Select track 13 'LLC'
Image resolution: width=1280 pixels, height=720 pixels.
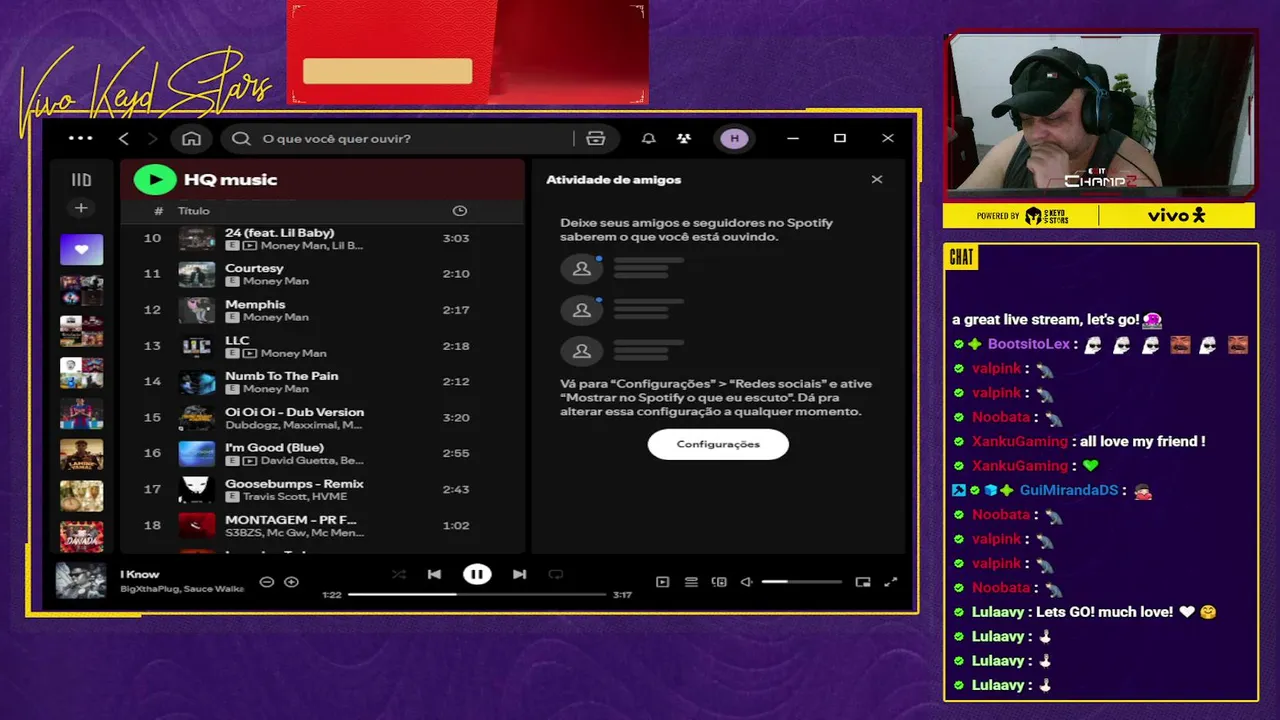tap(322, 346)
